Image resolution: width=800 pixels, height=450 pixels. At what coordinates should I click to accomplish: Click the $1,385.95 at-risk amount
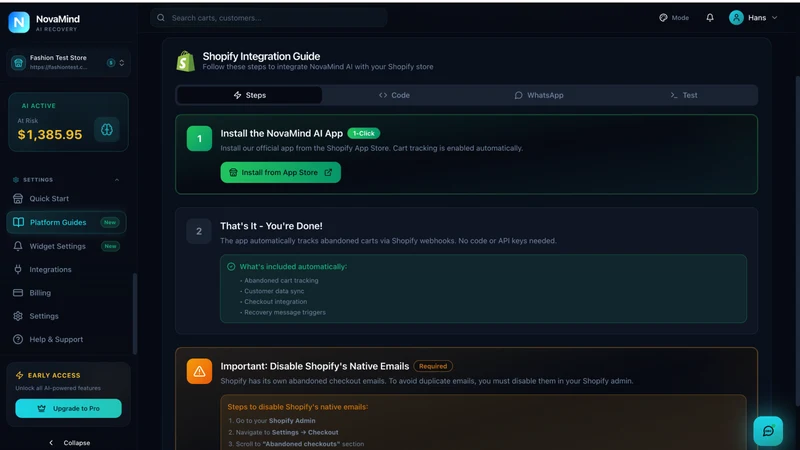pyautogui.click(x=50, y=135)
